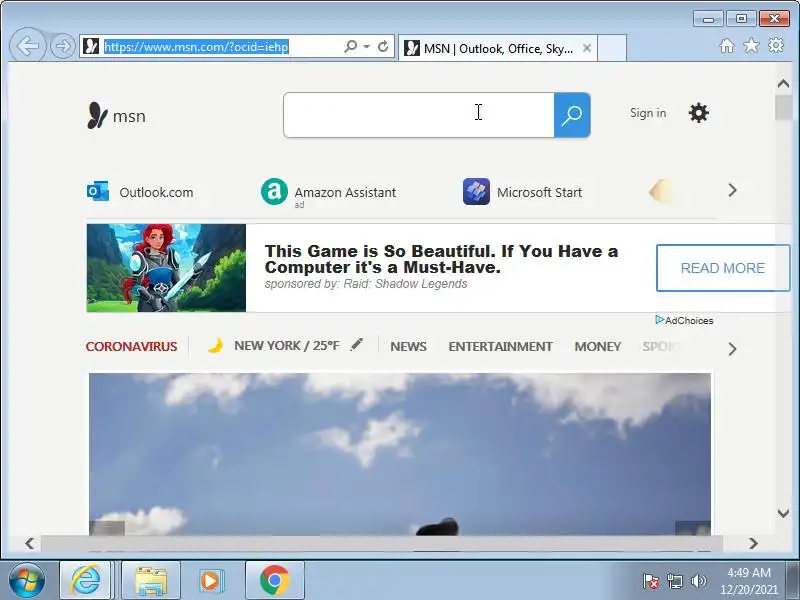Click the blue search magnifier button
Viewport: 800px width, 600px height.
572,115
